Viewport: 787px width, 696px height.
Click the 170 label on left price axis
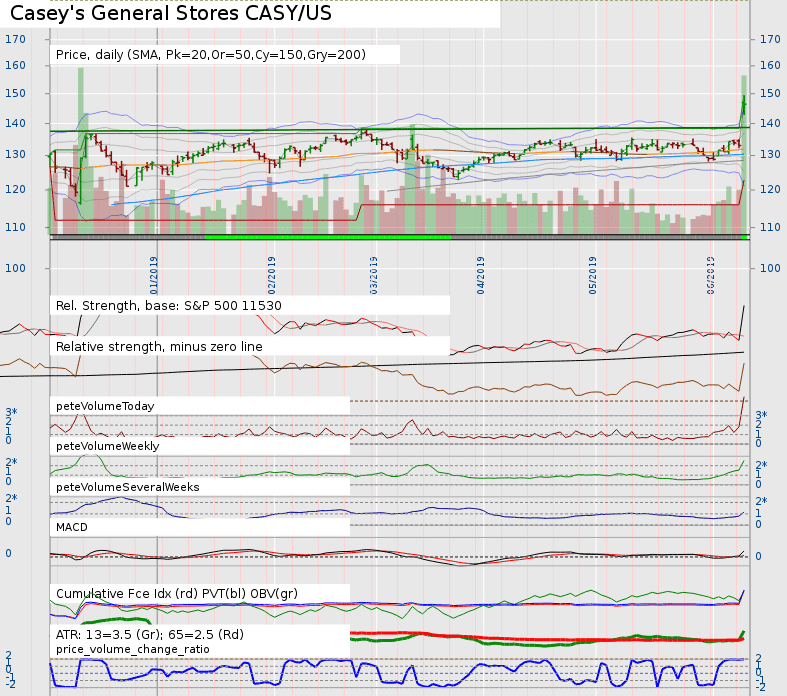point(15,39)
